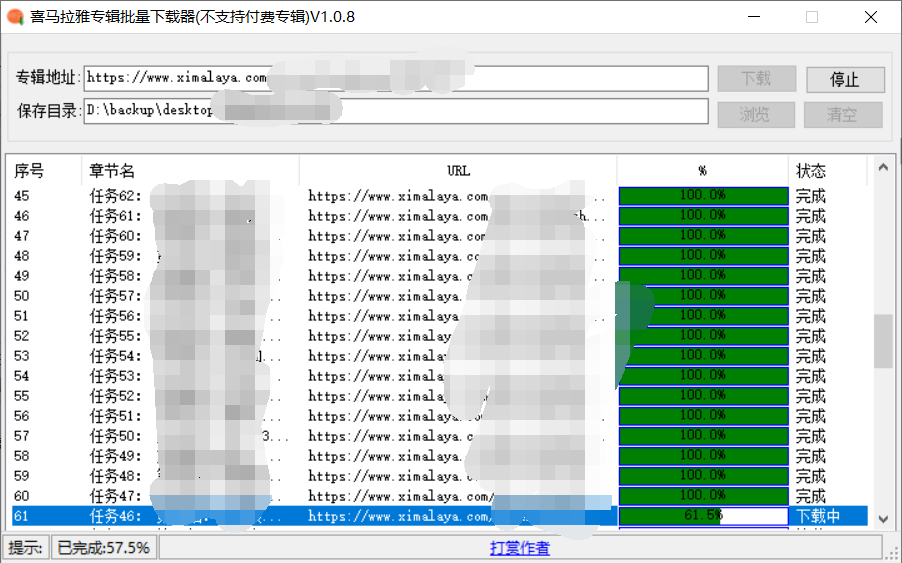Click the 浏览 button
Viewport: 902px width, 563px height.
coord(756,114)
